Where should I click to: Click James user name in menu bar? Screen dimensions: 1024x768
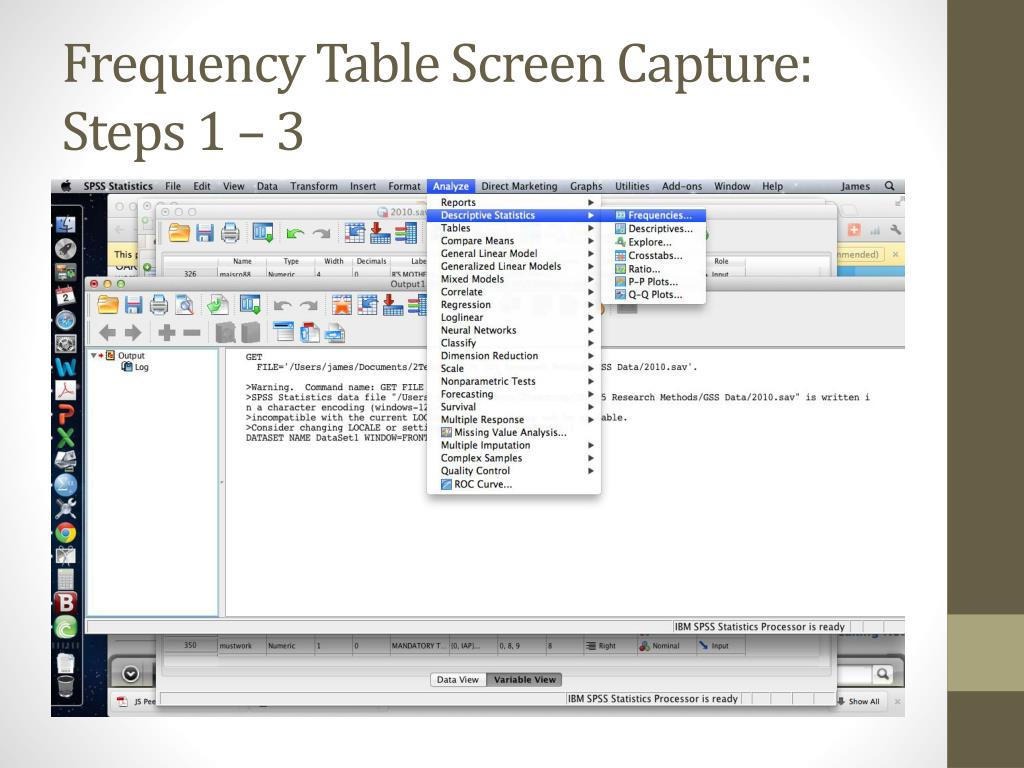pyautogui.click(x=855, y=186)
